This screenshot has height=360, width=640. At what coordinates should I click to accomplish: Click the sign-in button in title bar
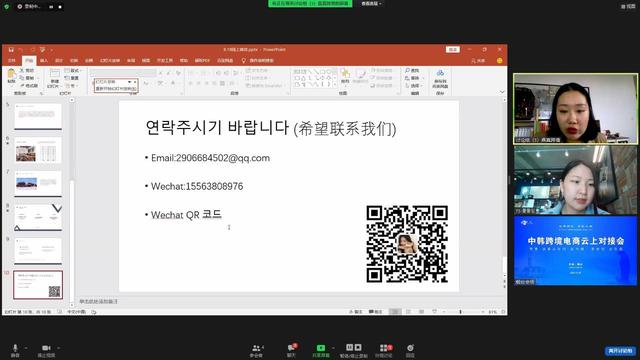(453, 49)
